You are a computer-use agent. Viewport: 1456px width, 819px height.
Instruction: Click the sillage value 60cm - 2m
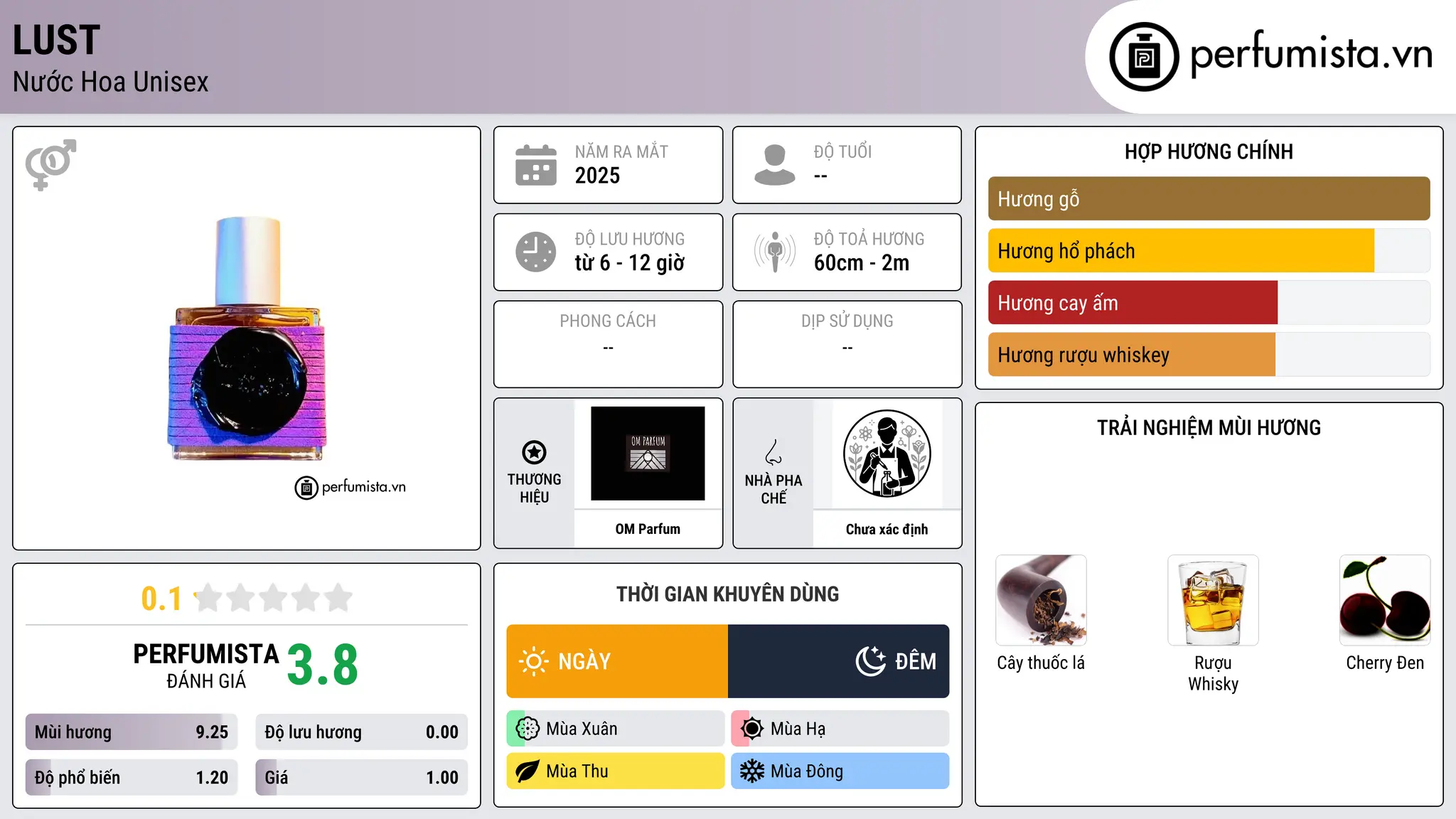[862, 263]
